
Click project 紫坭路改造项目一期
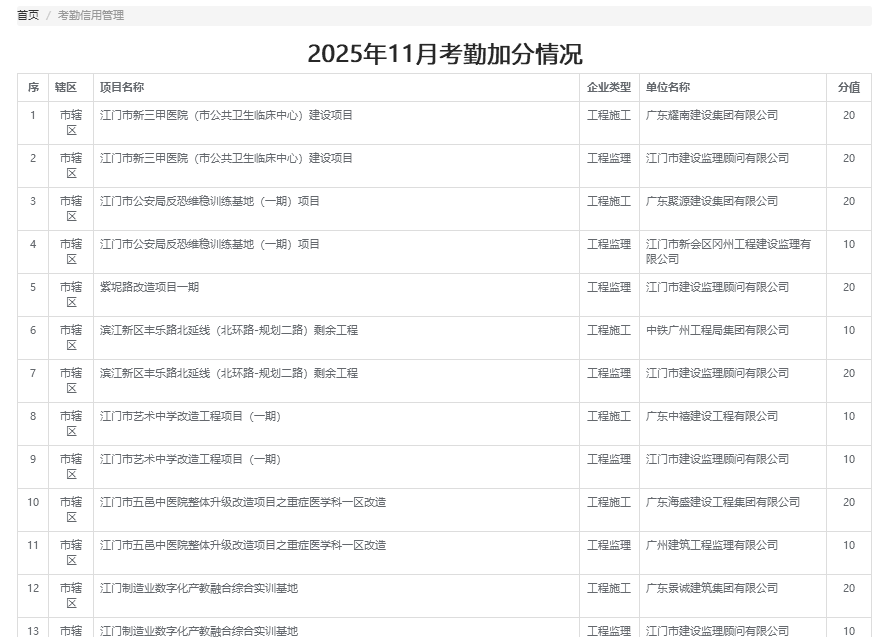click(x=150, y=287)
